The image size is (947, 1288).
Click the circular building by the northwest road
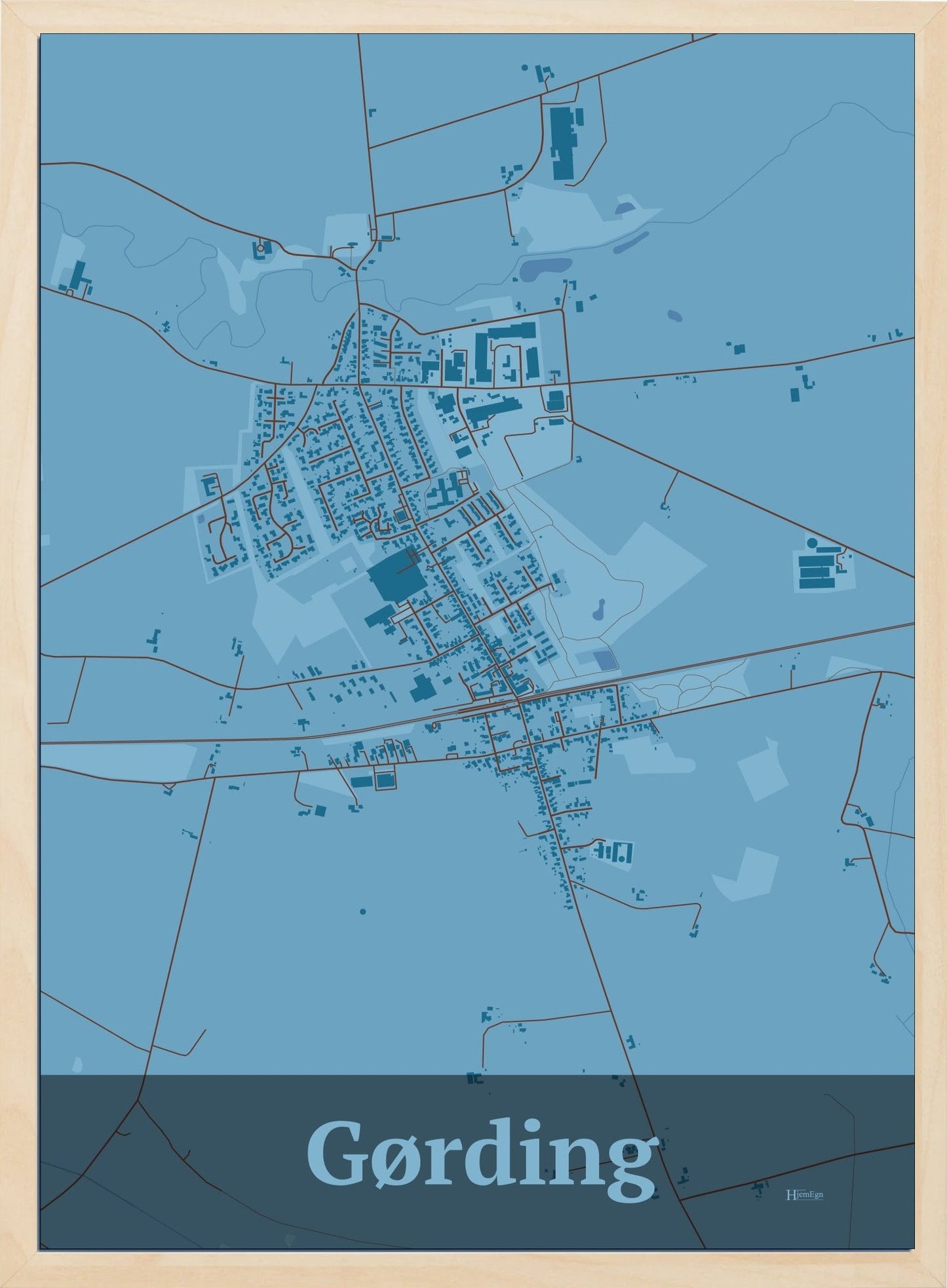tap(261, 248)
